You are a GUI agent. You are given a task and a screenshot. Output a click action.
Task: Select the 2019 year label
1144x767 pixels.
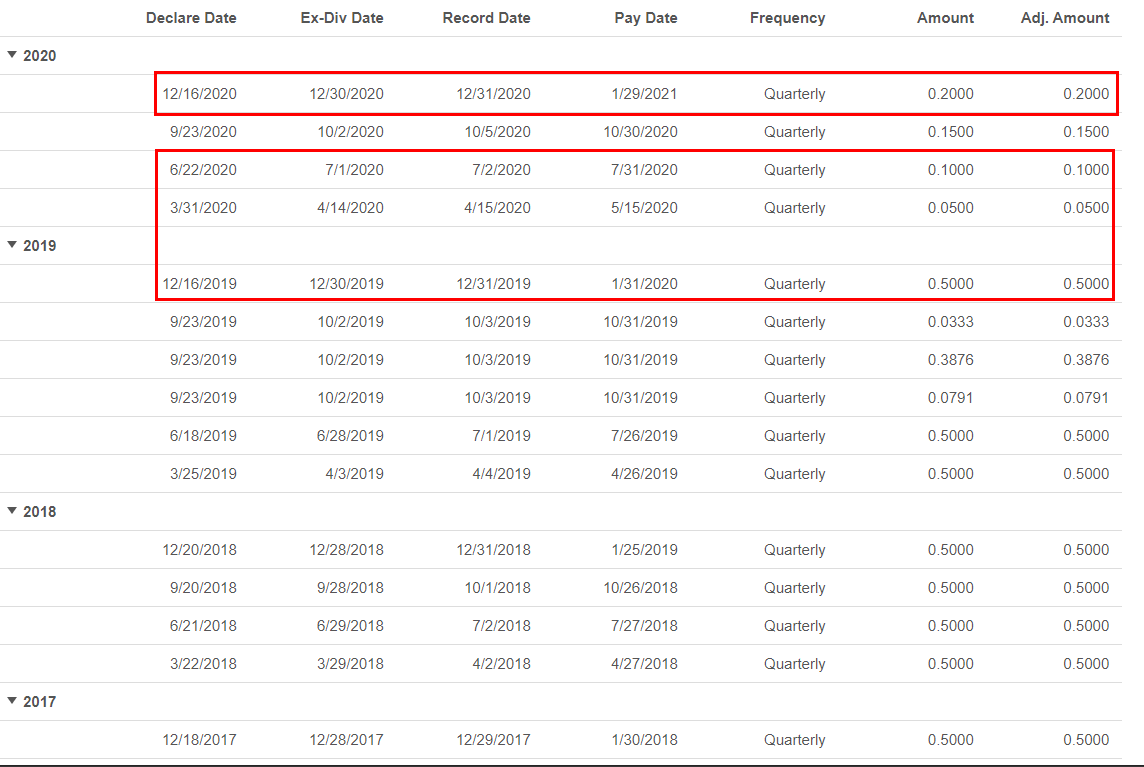(x=39, y=245)
